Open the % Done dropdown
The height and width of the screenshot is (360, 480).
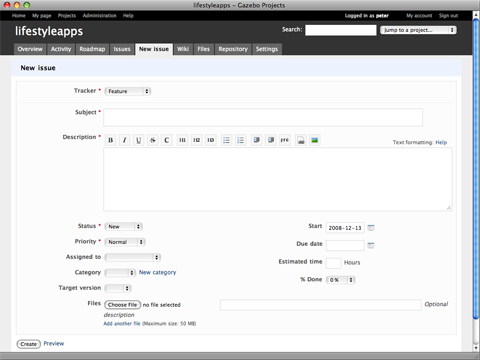point(341,280)
